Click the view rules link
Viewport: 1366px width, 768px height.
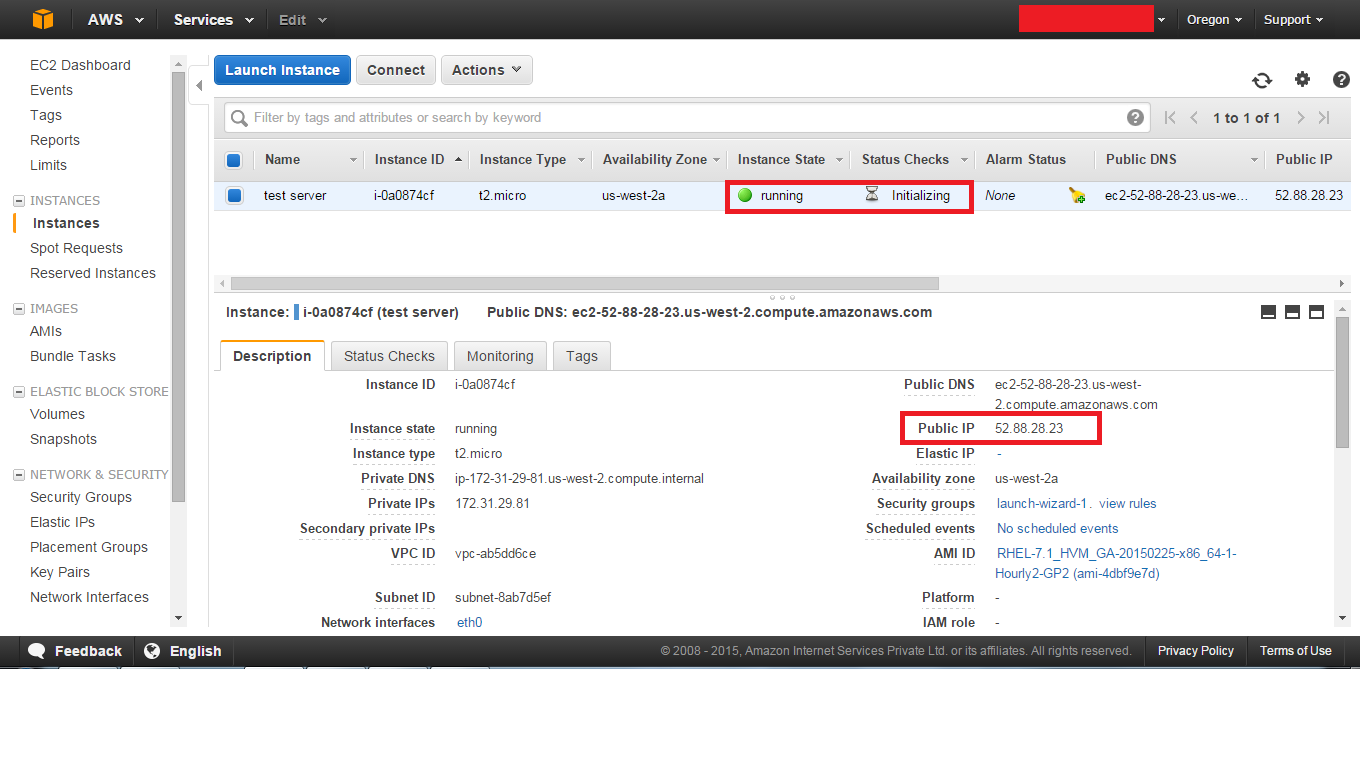[x=1127, y=504]
